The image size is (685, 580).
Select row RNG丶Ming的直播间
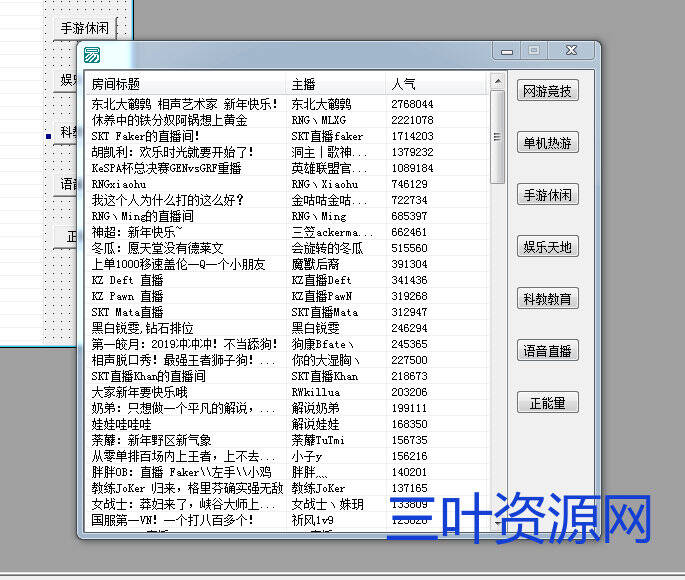coord(286,216)
